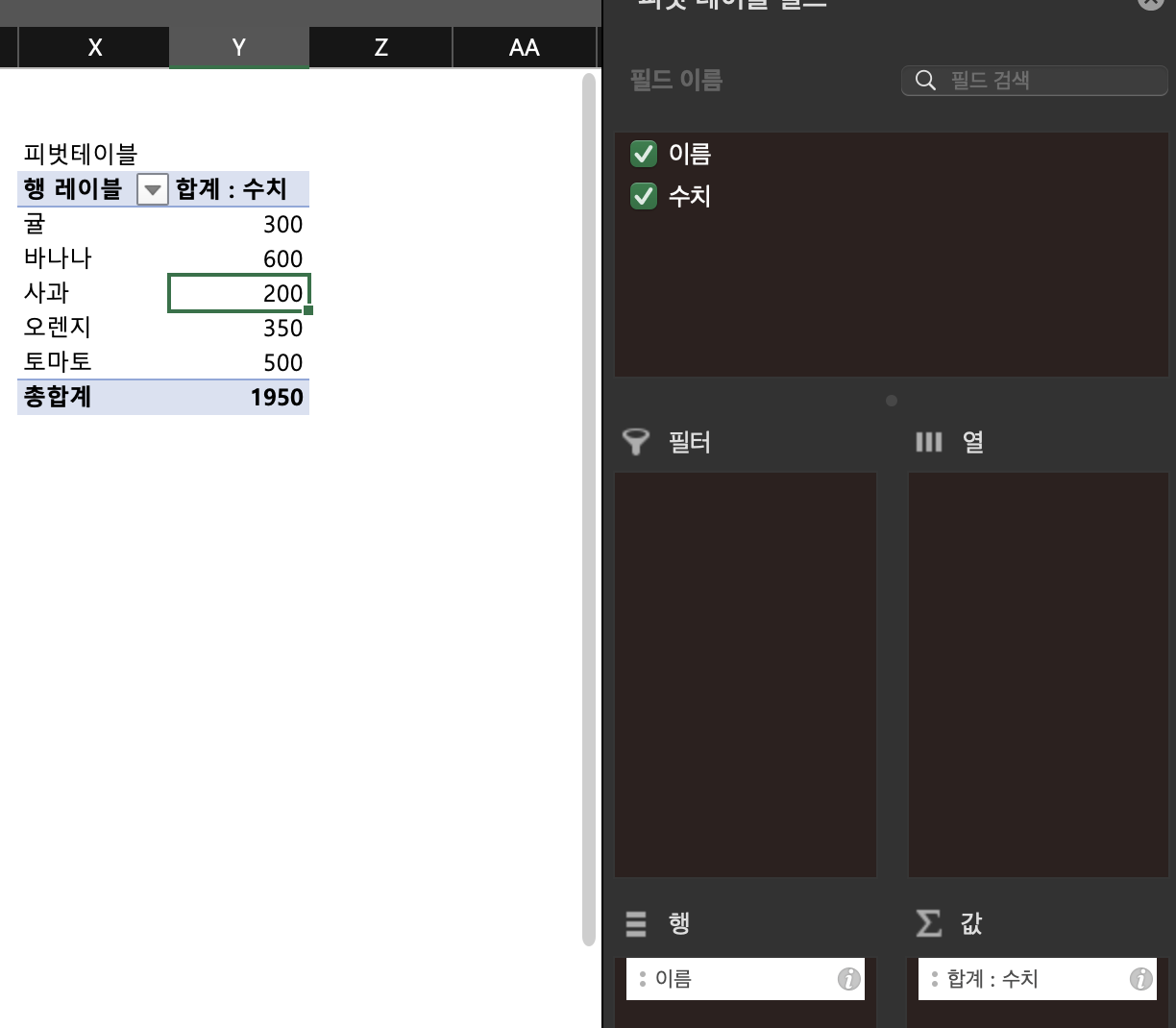Select the grand total cell 1950
Viewport: 1176px width, 1028px height.
click(x=239, y=397)
